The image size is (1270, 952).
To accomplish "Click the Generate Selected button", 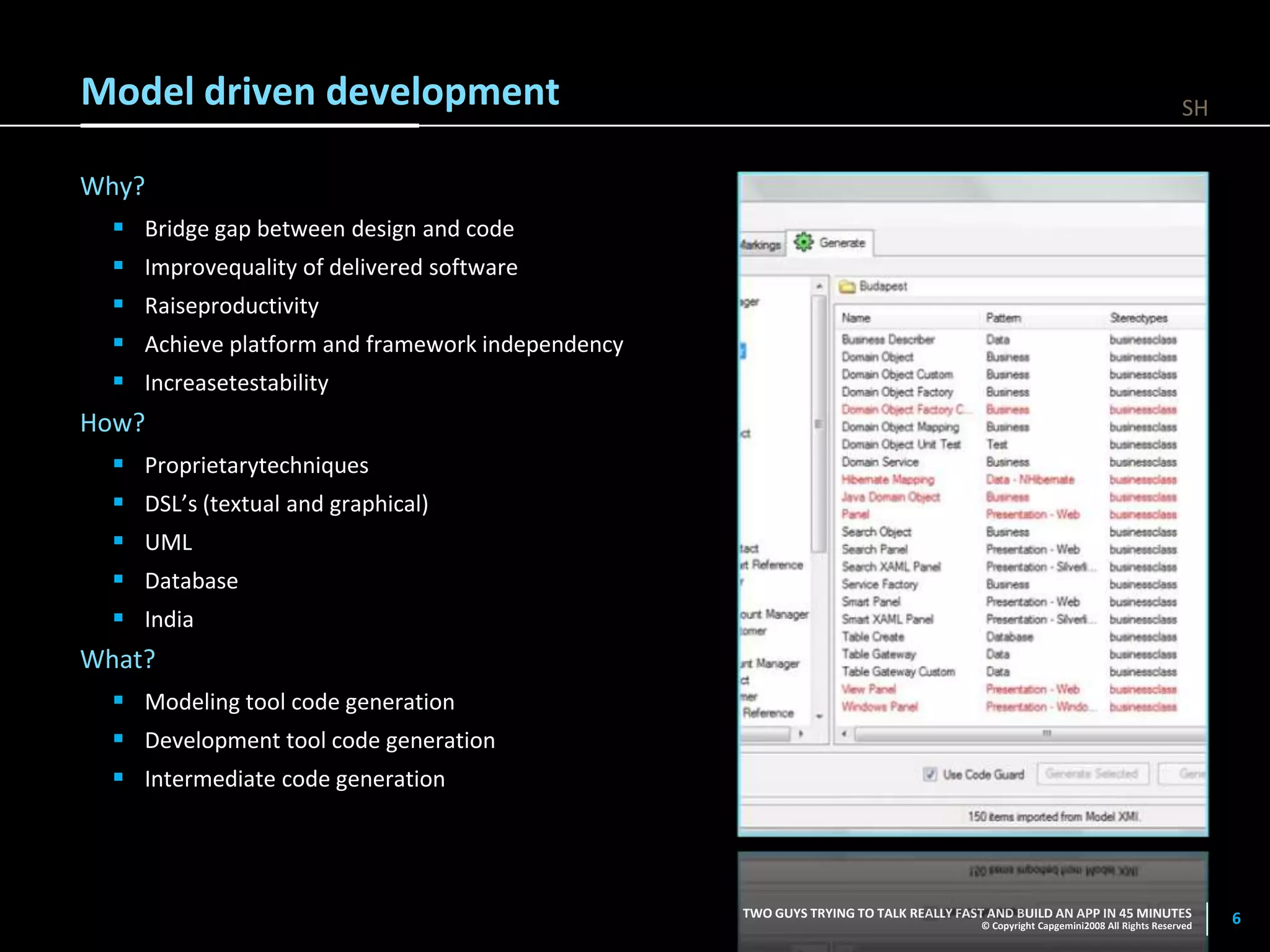I will click(1092, 773).
